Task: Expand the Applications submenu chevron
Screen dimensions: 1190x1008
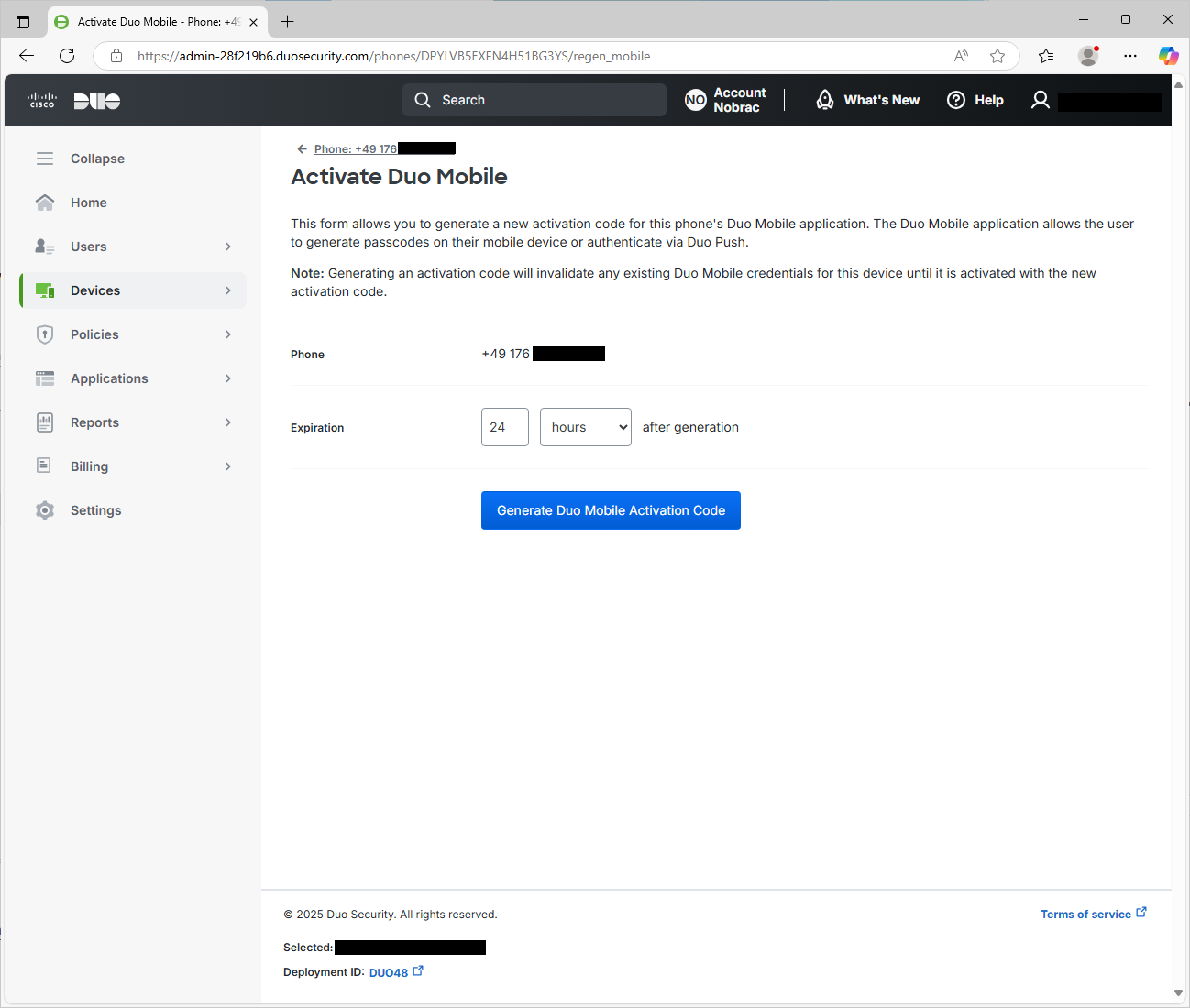Action: pos(228,378)
